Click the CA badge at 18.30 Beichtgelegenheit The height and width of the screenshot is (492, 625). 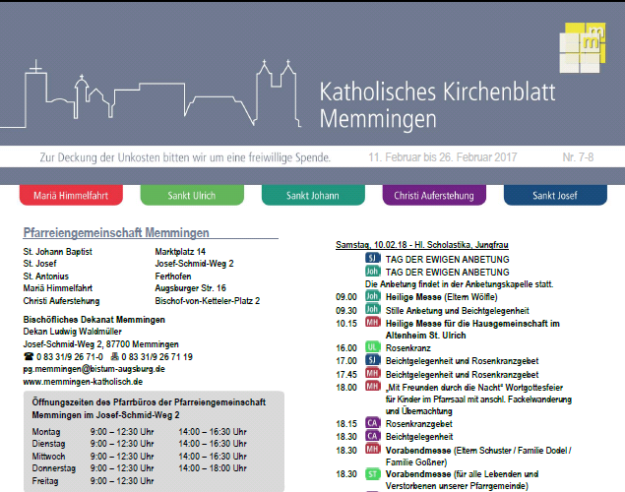372,436
